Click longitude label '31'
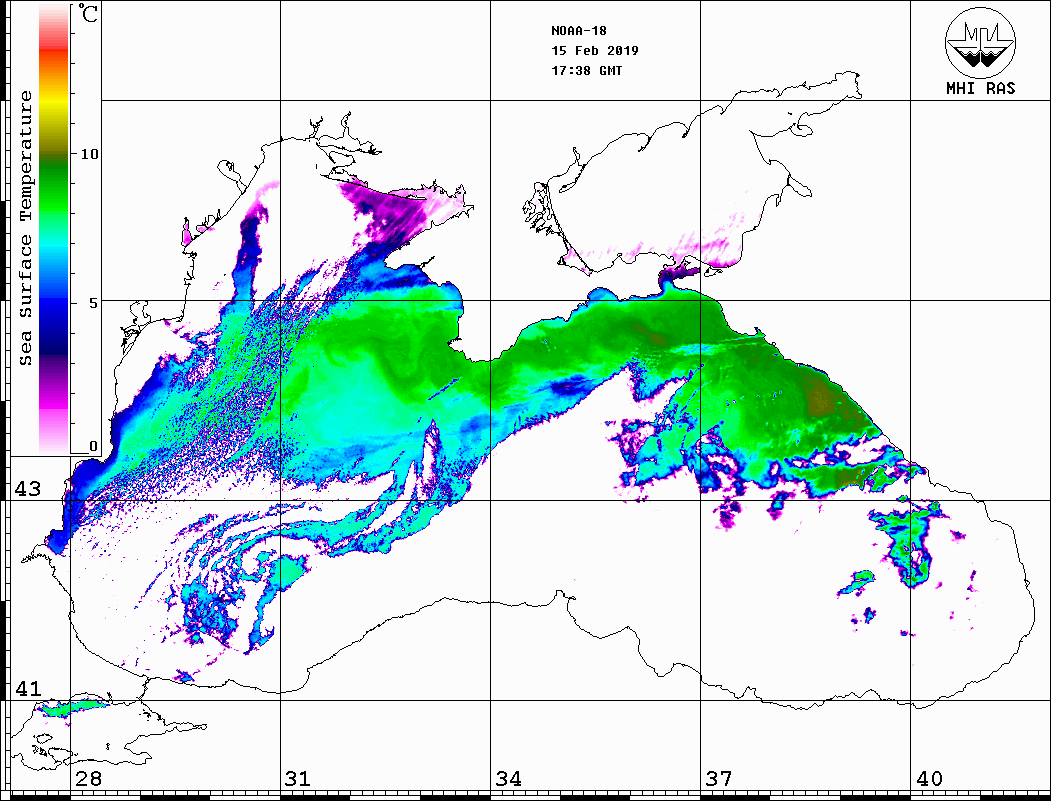 tap(298, 779)
